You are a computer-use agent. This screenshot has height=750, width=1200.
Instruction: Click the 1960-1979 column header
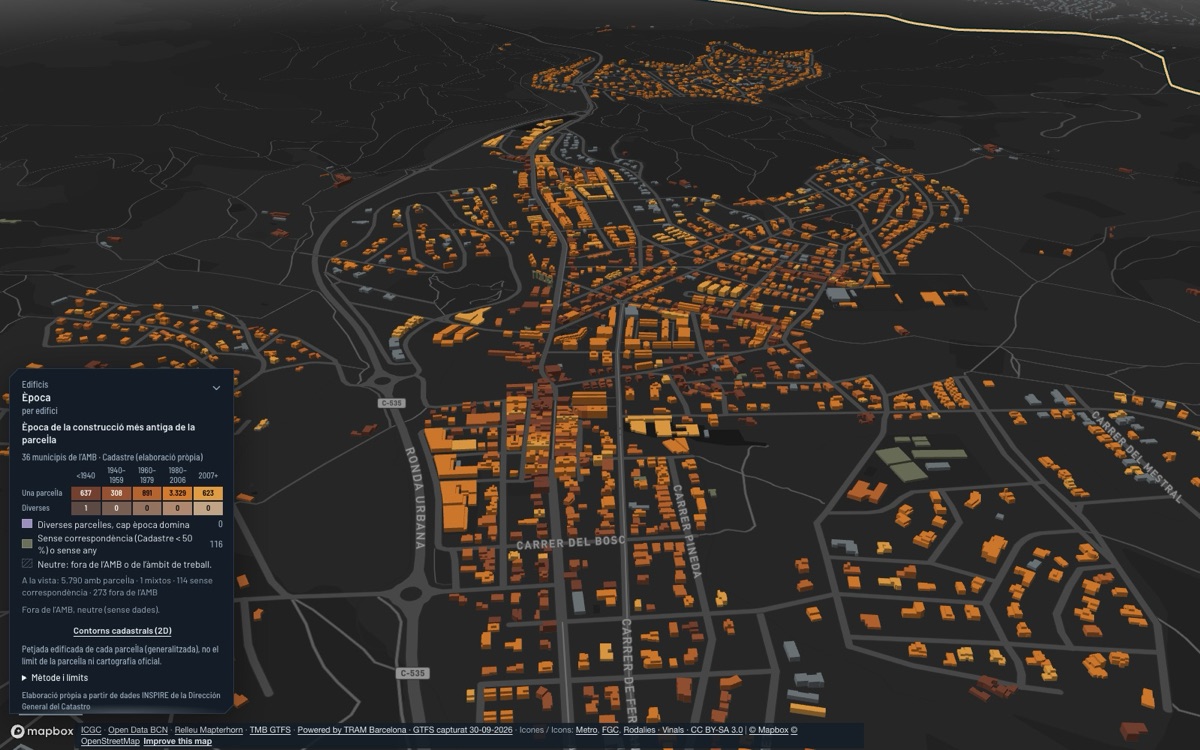coord(147,473)
